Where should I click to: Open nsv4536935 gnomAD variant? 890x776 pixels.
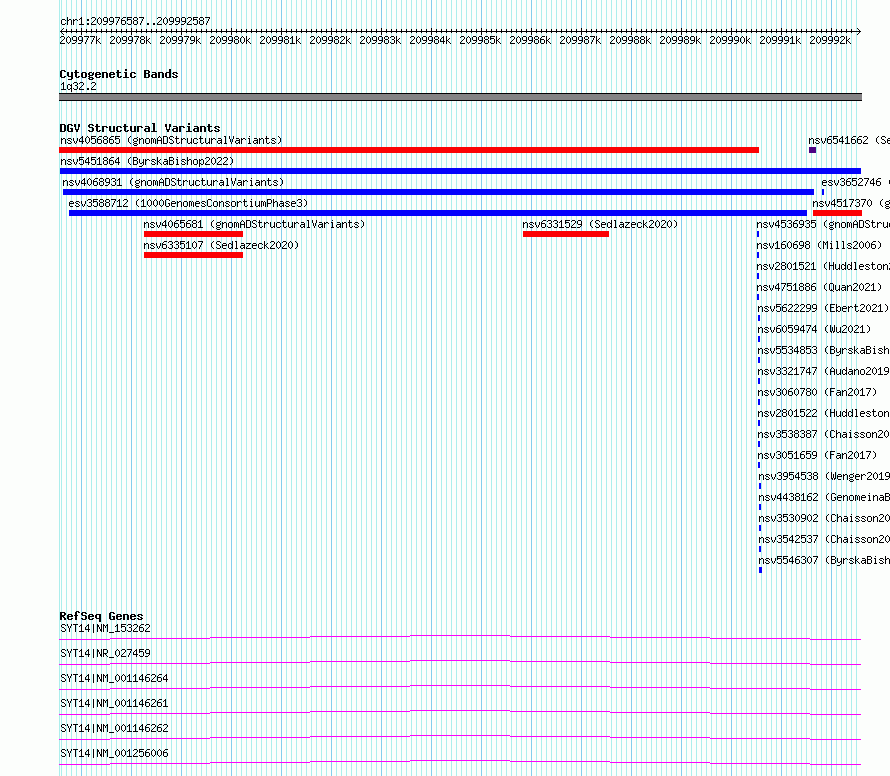tap(823, 224)
